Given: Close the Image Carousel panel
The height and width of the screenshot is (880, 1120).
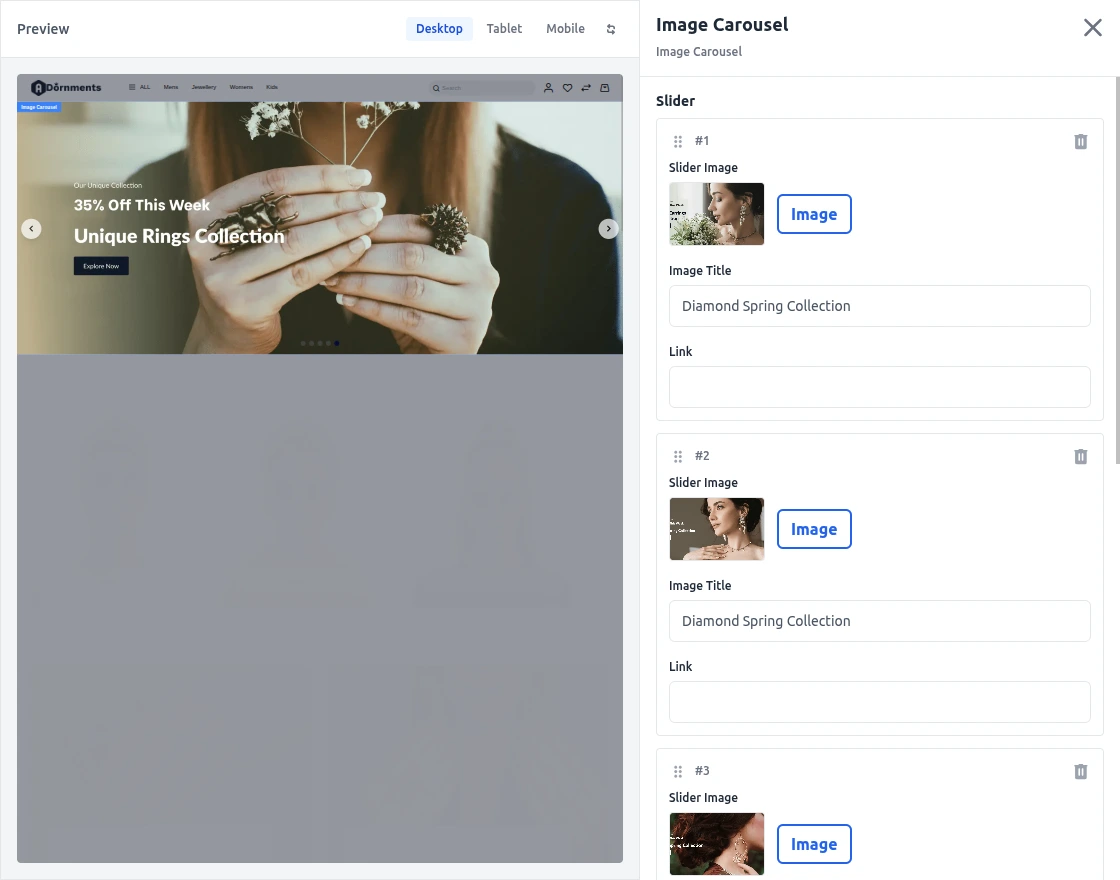Looking at the screenshot, I should [1092, 27].
